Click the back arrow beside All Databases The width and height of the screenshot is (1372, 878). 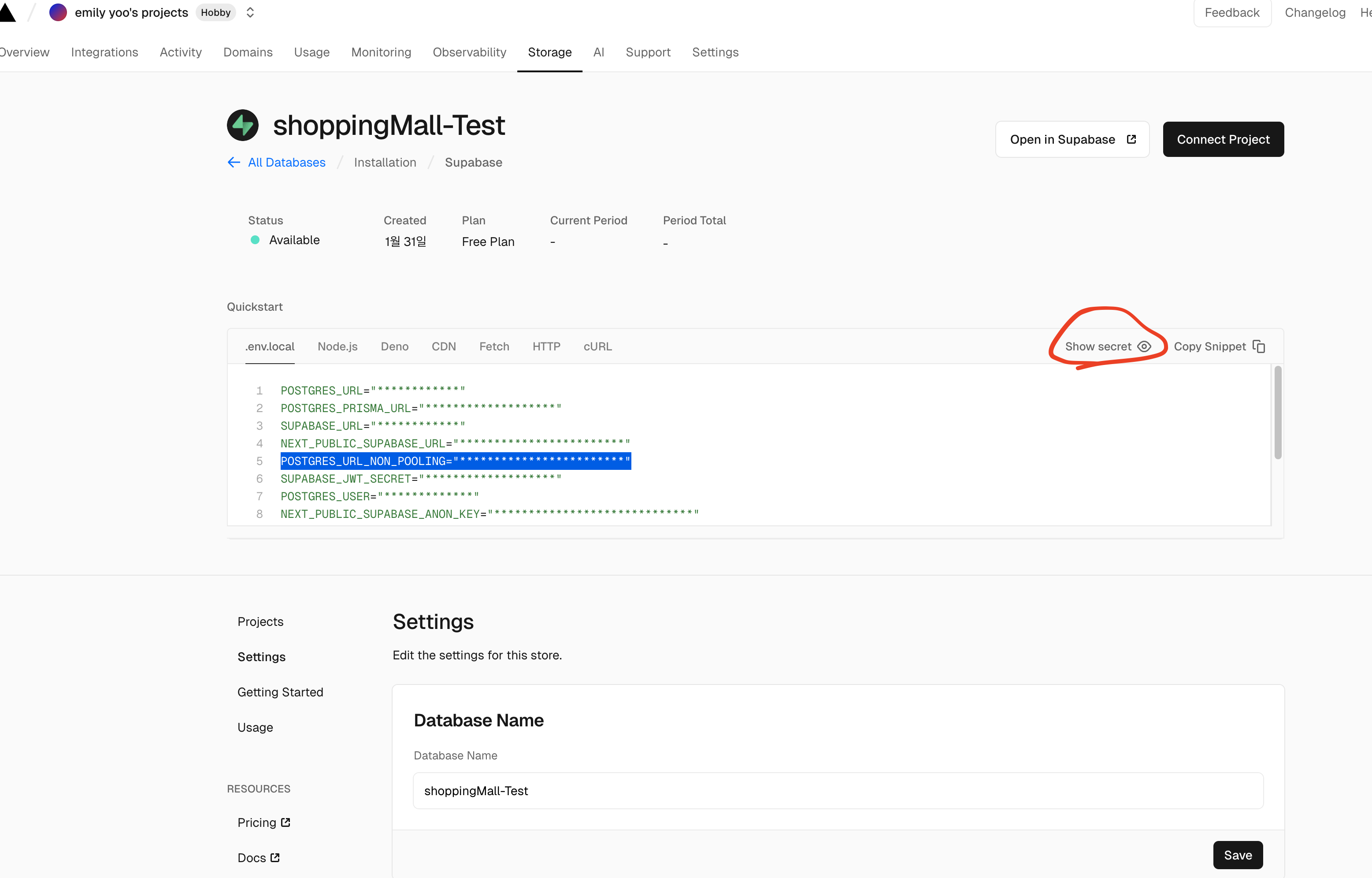(x=234, y=163)
